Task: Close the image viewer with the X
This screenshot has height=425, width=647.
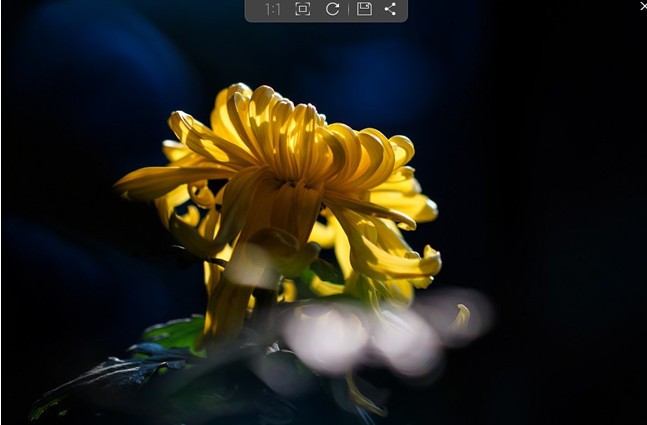Action: coord(642,6)
